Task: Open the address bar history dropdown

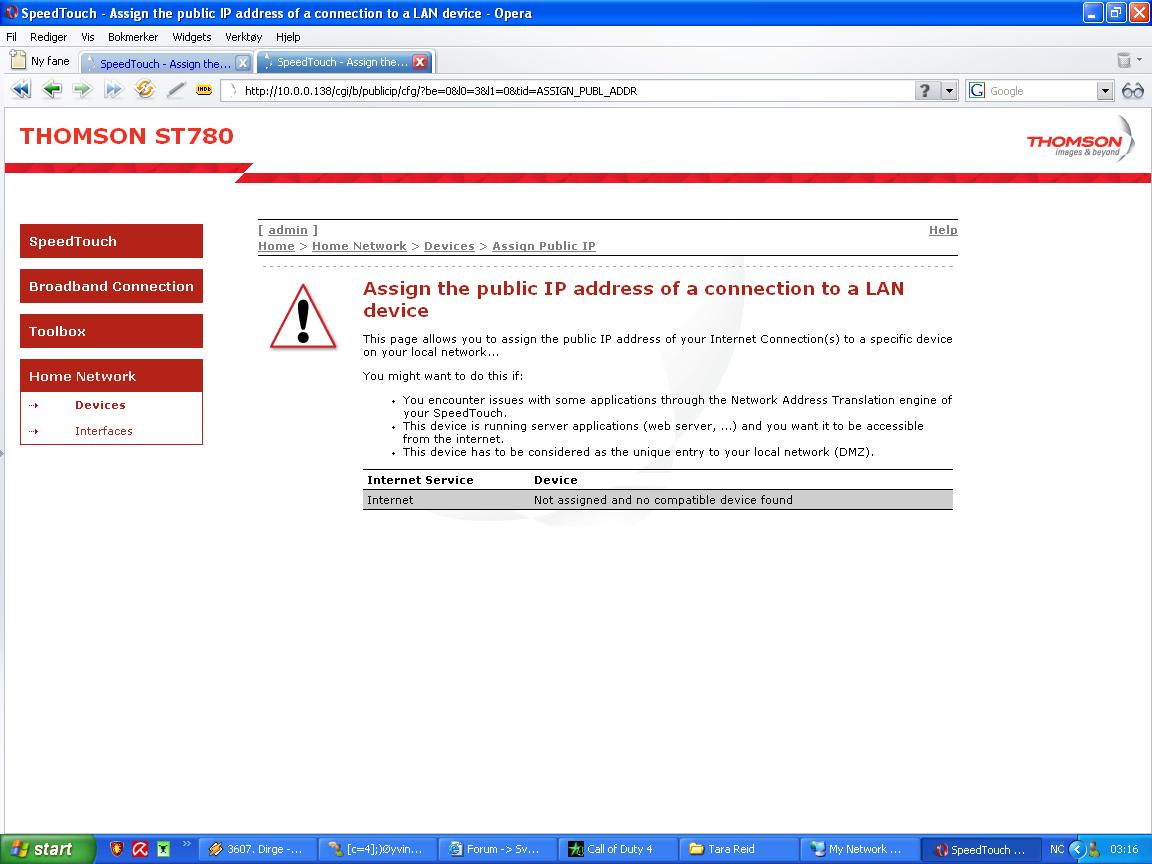Action: coord(948,90)
